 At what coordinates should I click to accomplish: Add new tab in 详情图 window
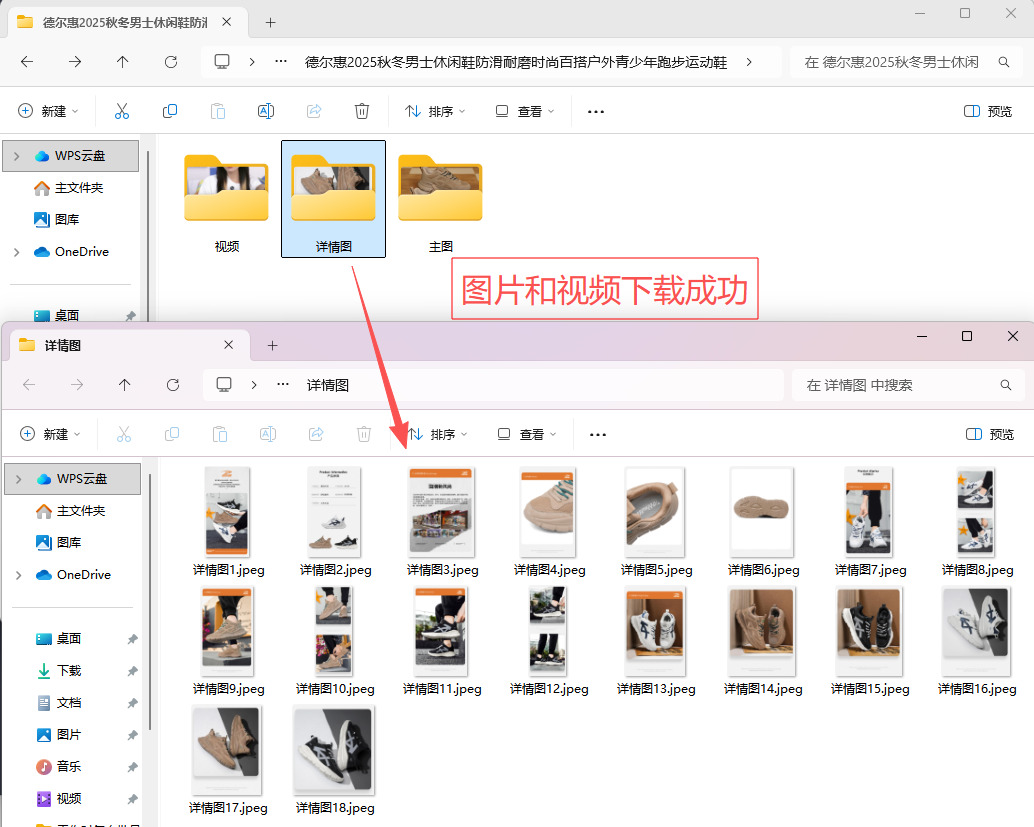pos(272,346)
